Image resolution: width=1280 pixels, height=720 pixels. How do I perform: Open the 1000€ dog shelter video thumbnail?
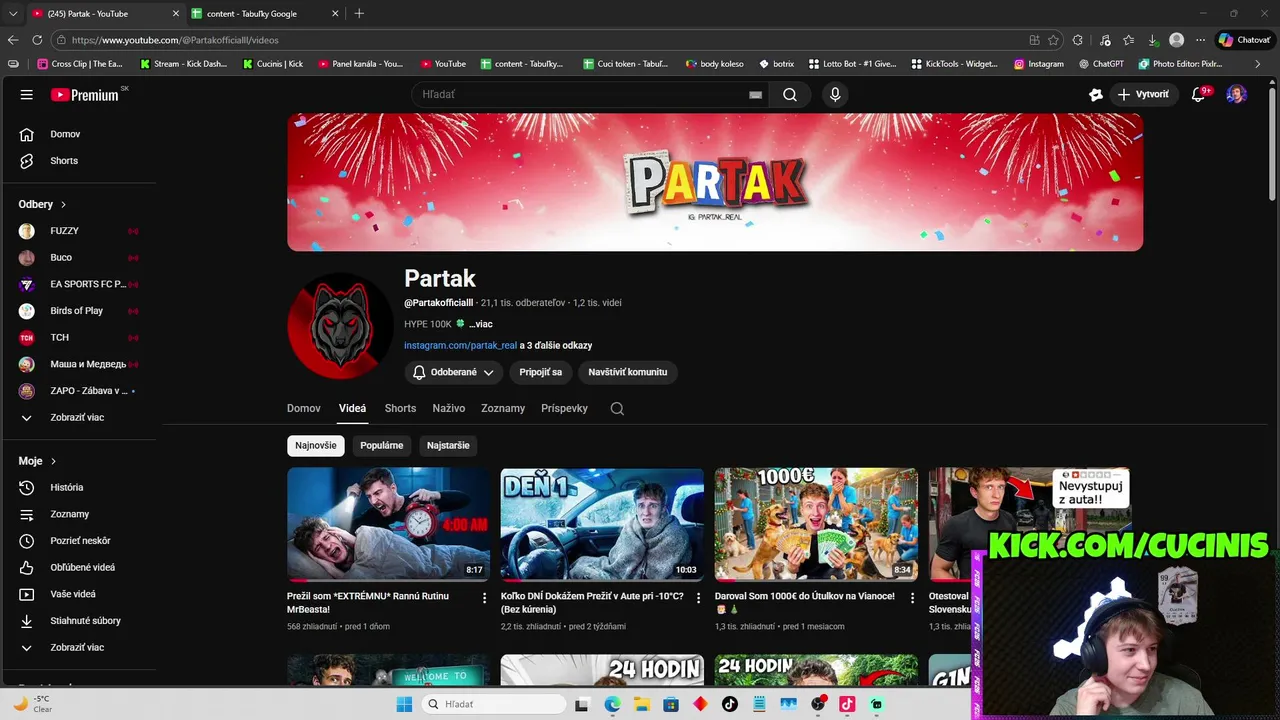(816, 525)
